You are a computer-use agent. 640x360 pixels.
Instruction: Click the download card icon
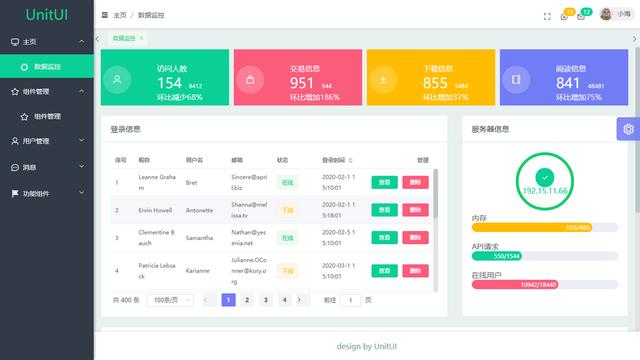383,80
